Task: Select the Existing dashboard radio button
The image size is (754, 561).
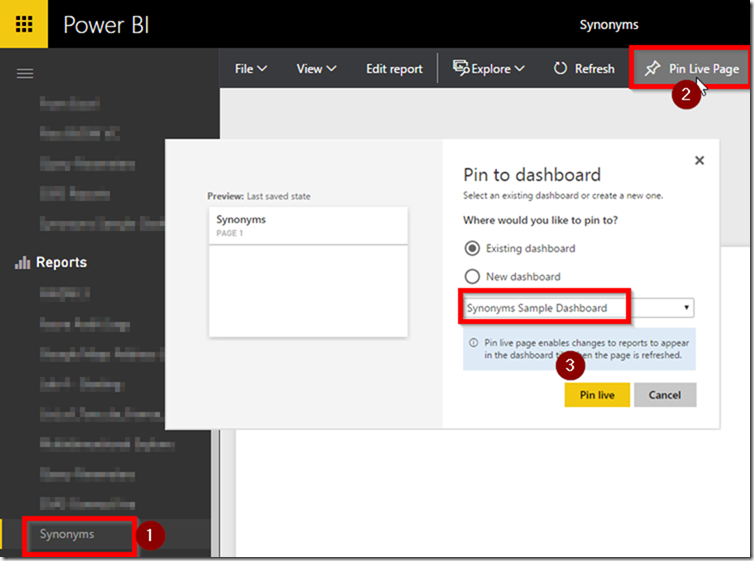Action: point(472,248)
